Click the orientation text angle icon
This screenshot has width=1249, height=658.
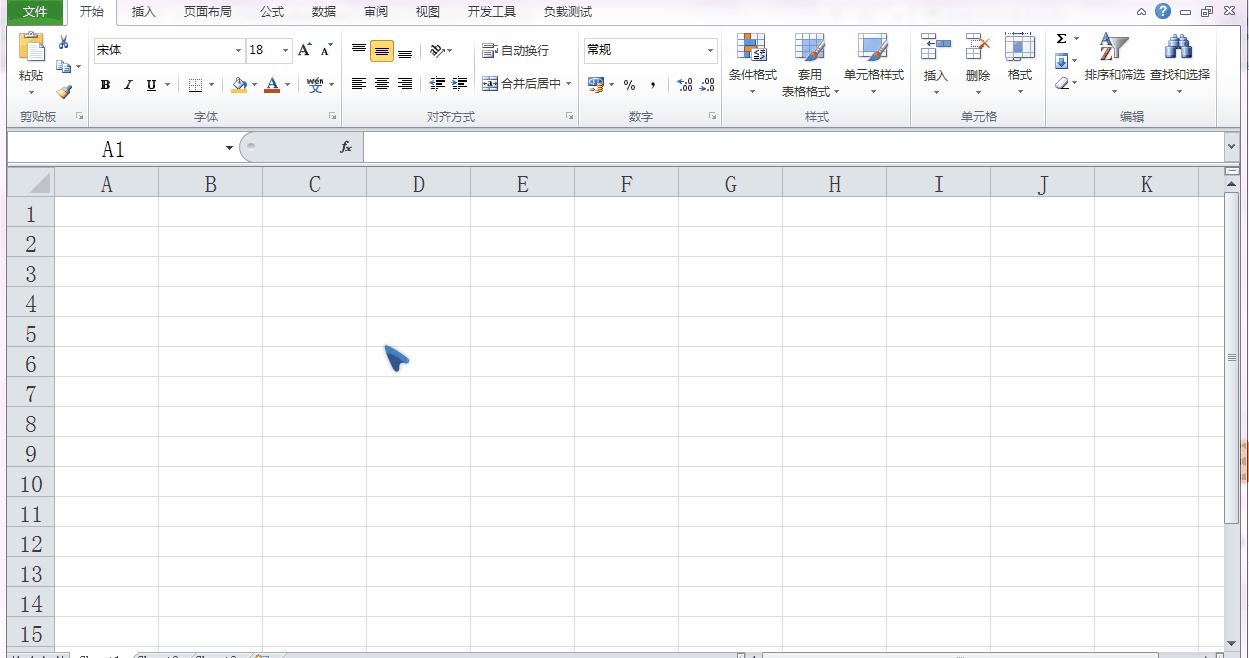[437, 50]
